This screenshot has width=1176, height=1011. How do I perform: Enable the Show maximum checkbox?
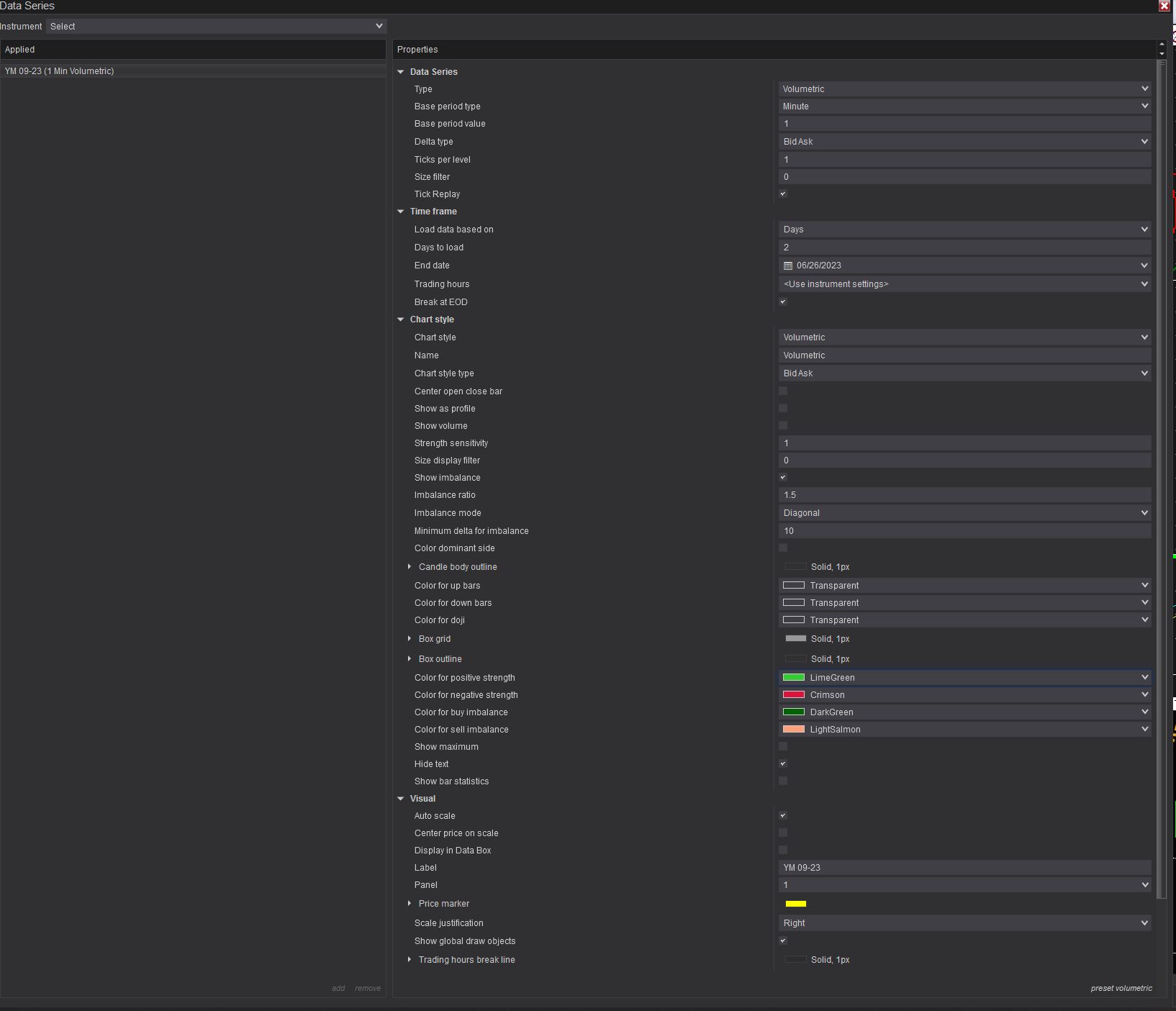783,746
